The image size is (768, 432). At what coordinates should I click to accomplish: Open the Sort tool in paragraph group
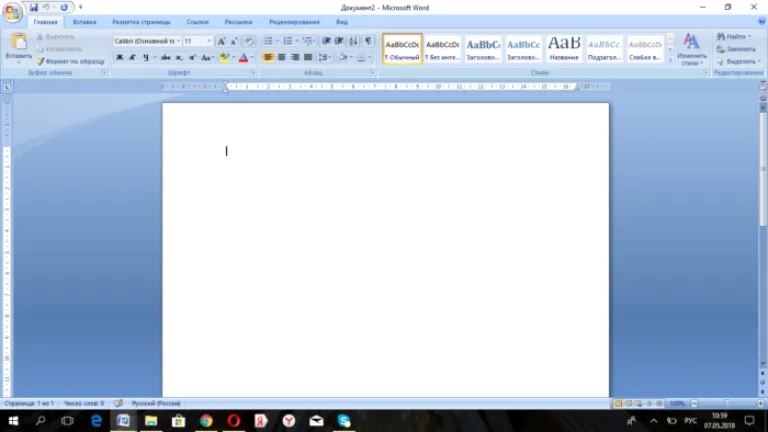click(x=353, y=41)
